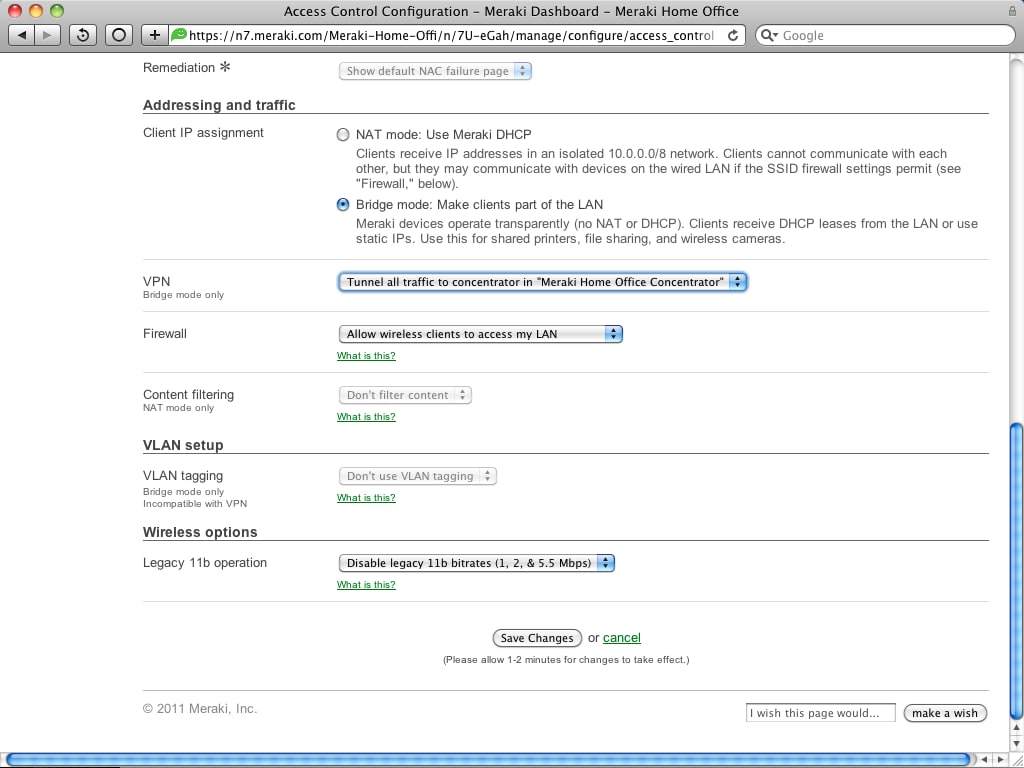The image size is (1024, 768).
Task: Click the '© 2011 Meraki, Inc.' footer text
Action: coord(200,709)
